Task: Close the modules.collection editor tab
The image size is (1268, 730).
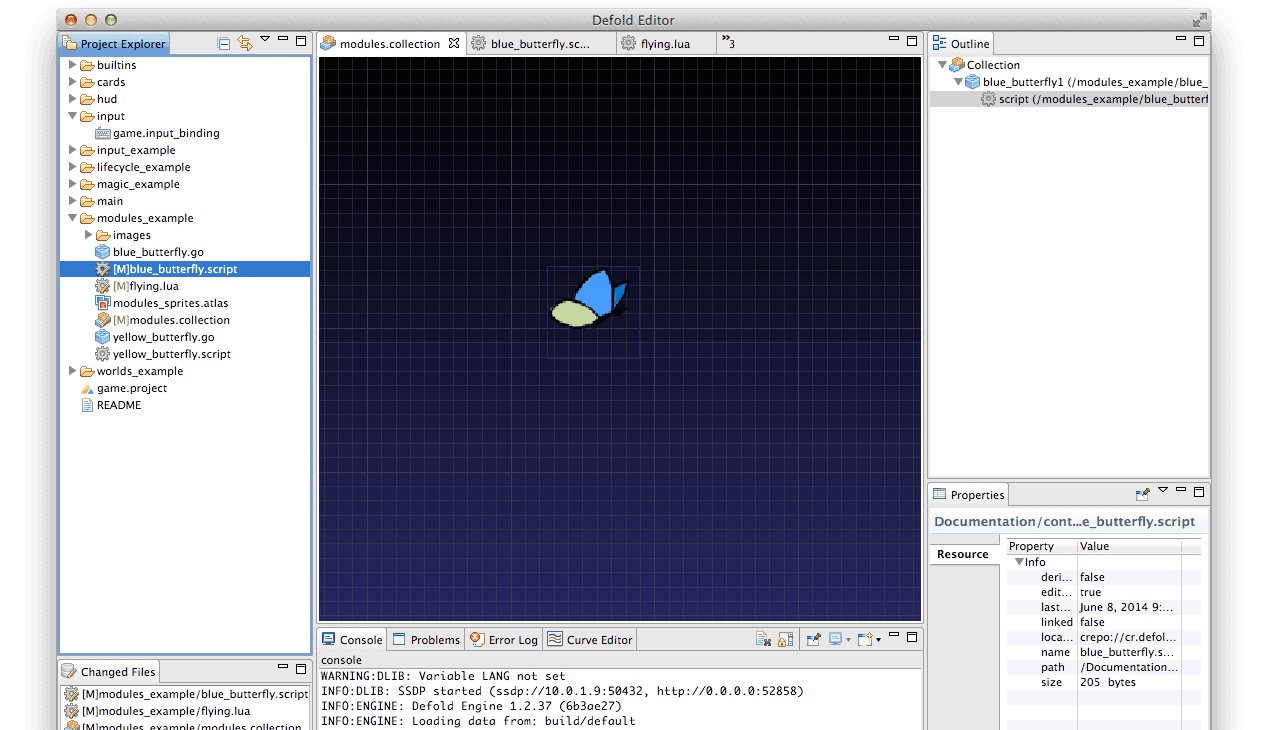Action: click(454, 43)
